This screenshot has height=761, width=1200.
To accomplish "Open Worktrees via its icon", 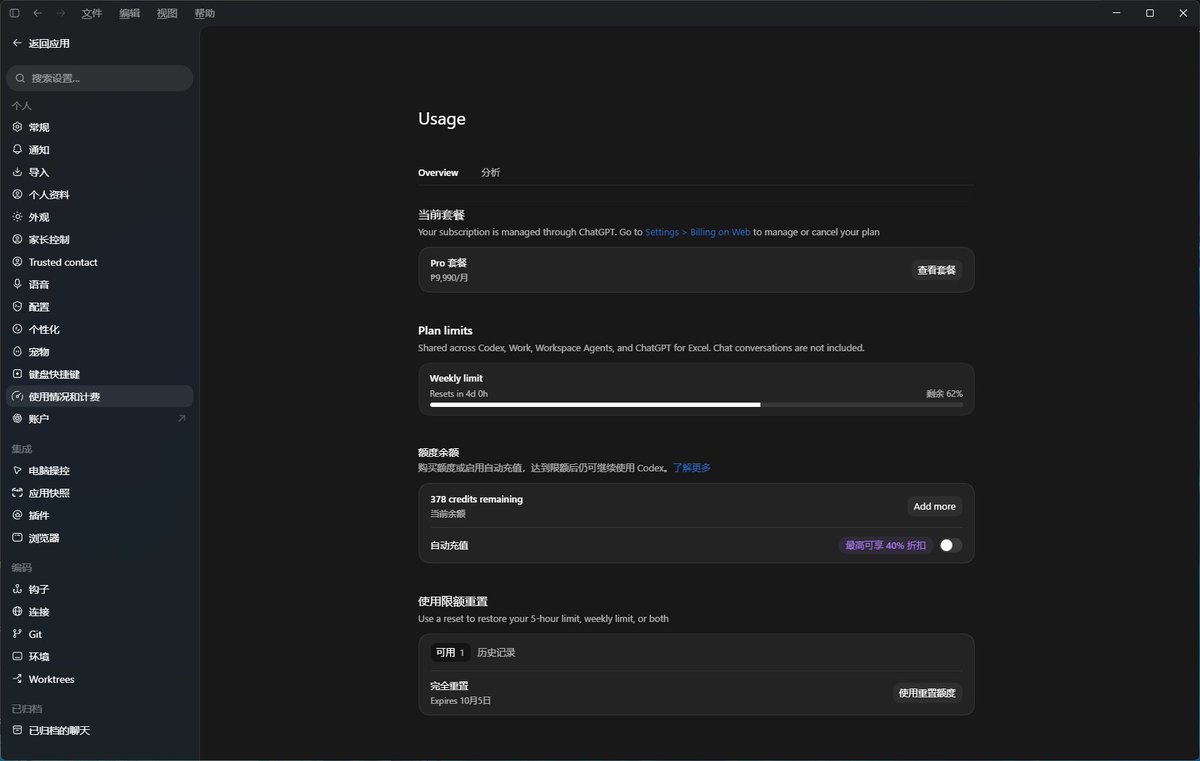I will coord(17,679).
